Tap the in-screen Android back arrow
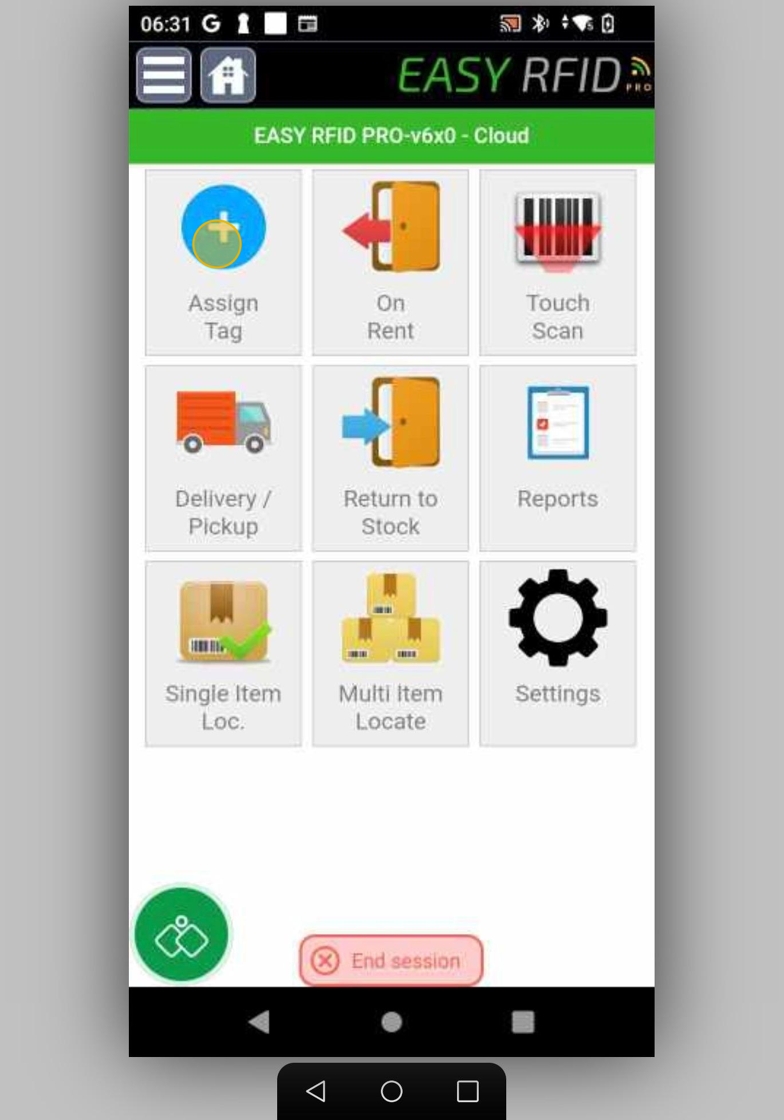 259,1021
